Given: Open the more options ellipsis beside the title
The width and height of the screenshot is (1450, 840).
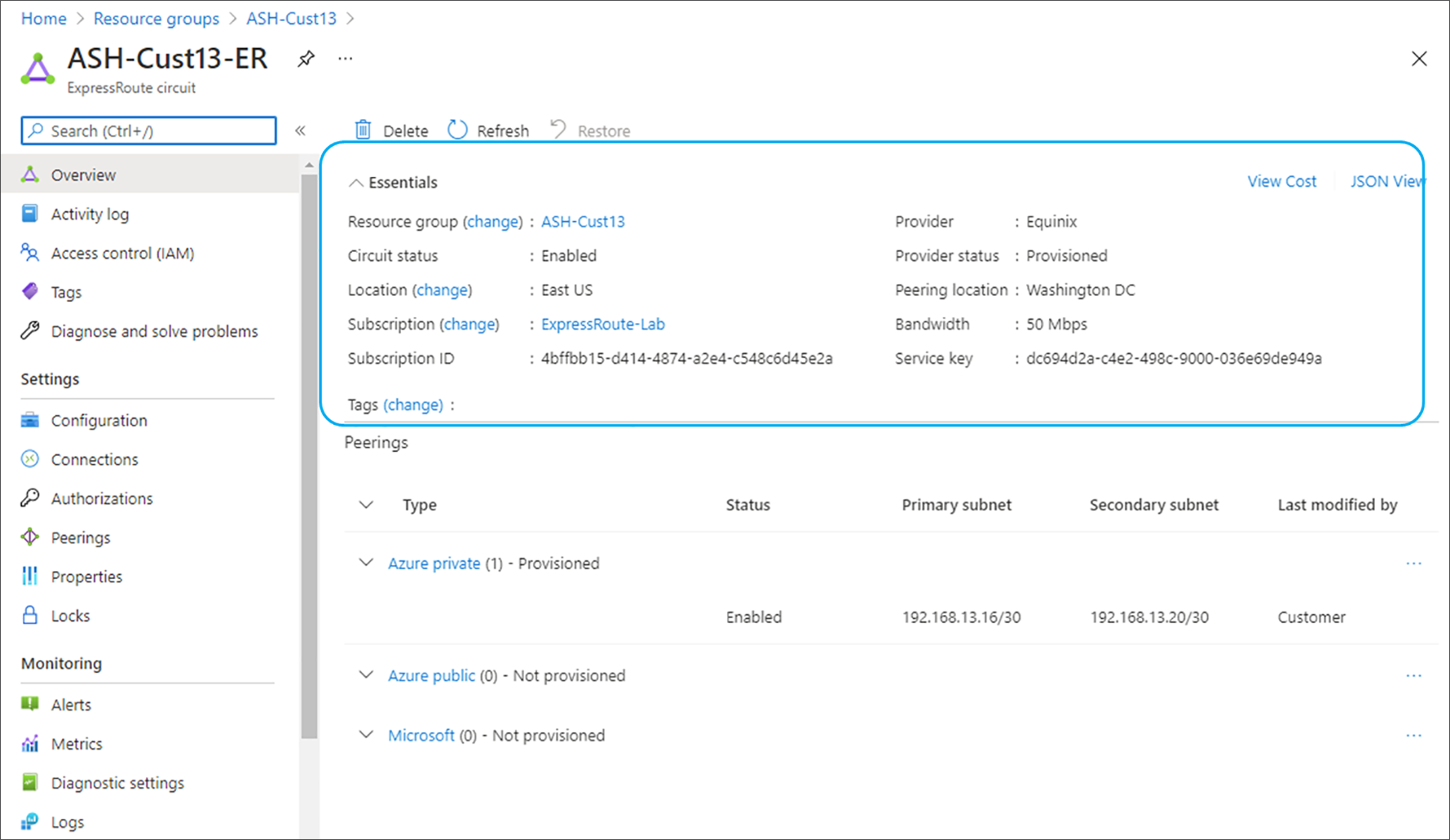Looking at the screenshot, I should tap(345, 58).
